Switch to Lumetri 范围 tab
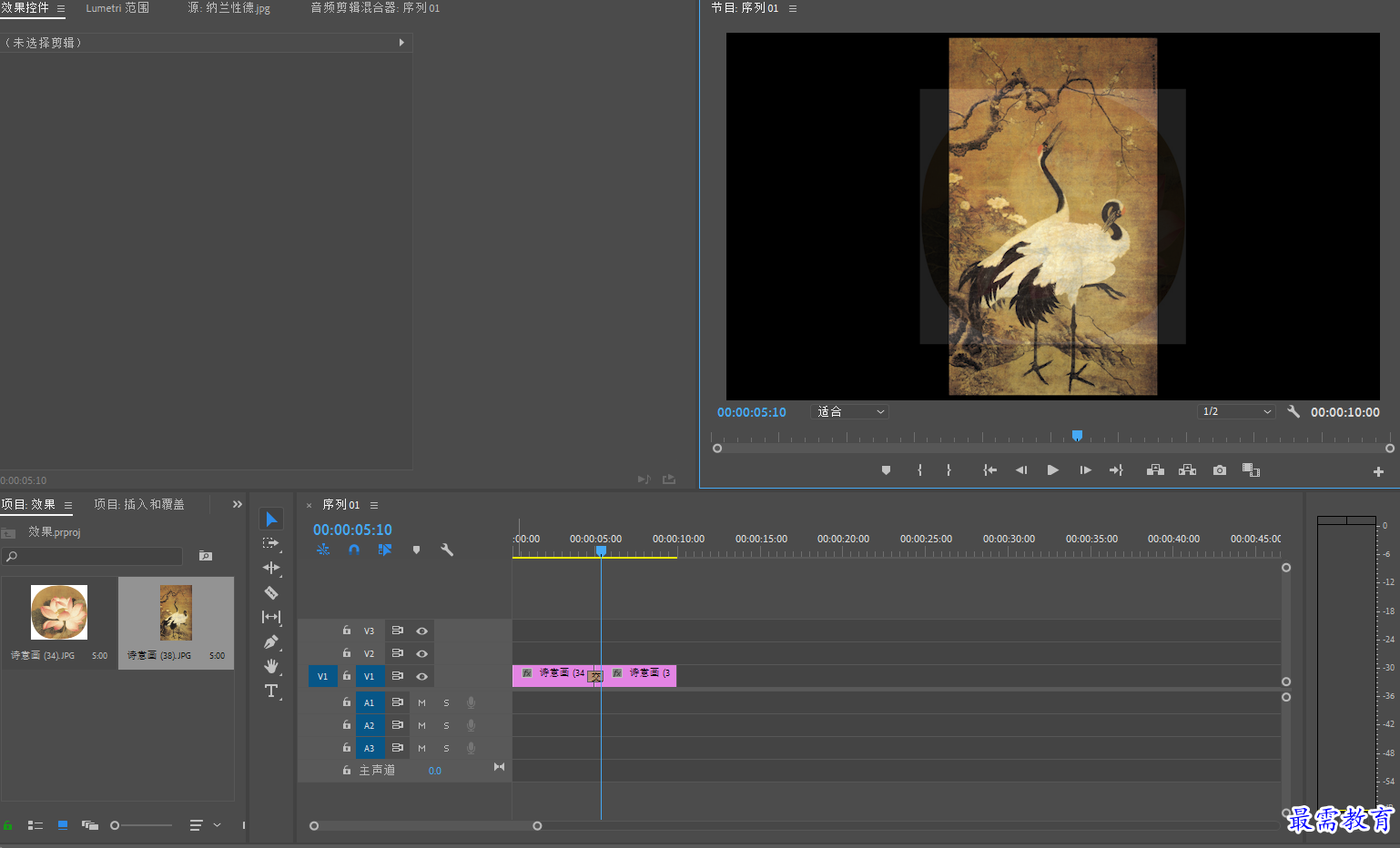Screen dimensions: 1400x848 coord(117,8)
